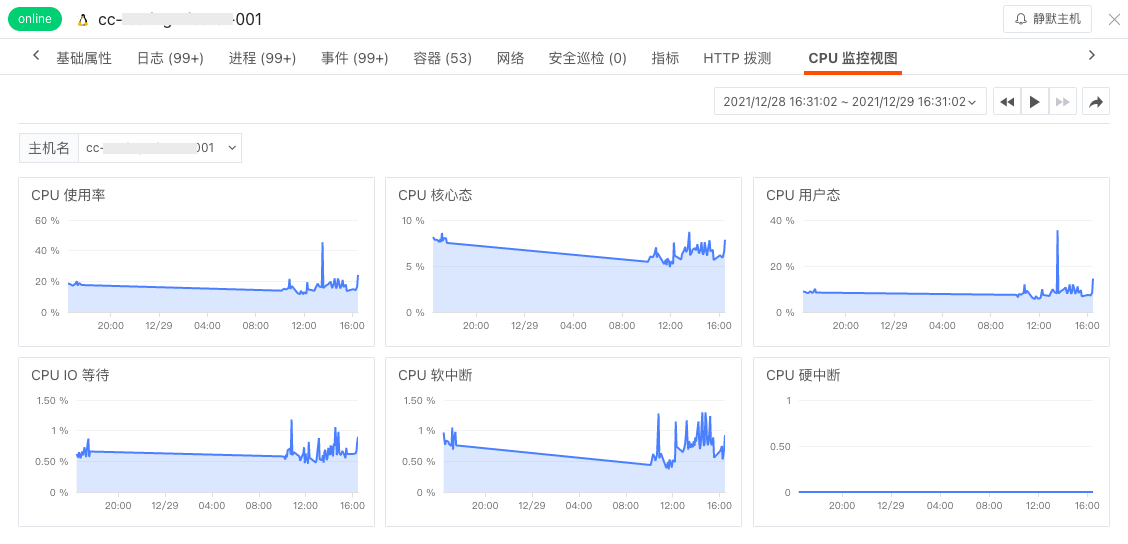Go to the 安全巡检 (0) tab
Image resolution: width=1128 pixels, height=544 pixels.
click(588, 58)
